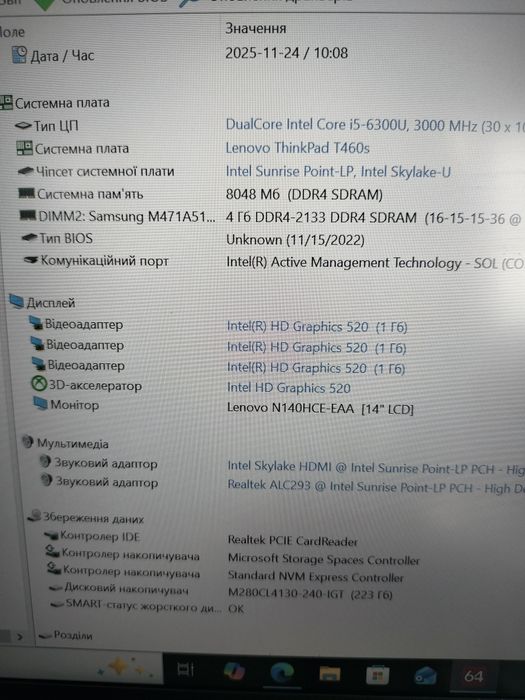Open the Intel Sunrise Point-LP, Intel Skylake-U link

338,171
